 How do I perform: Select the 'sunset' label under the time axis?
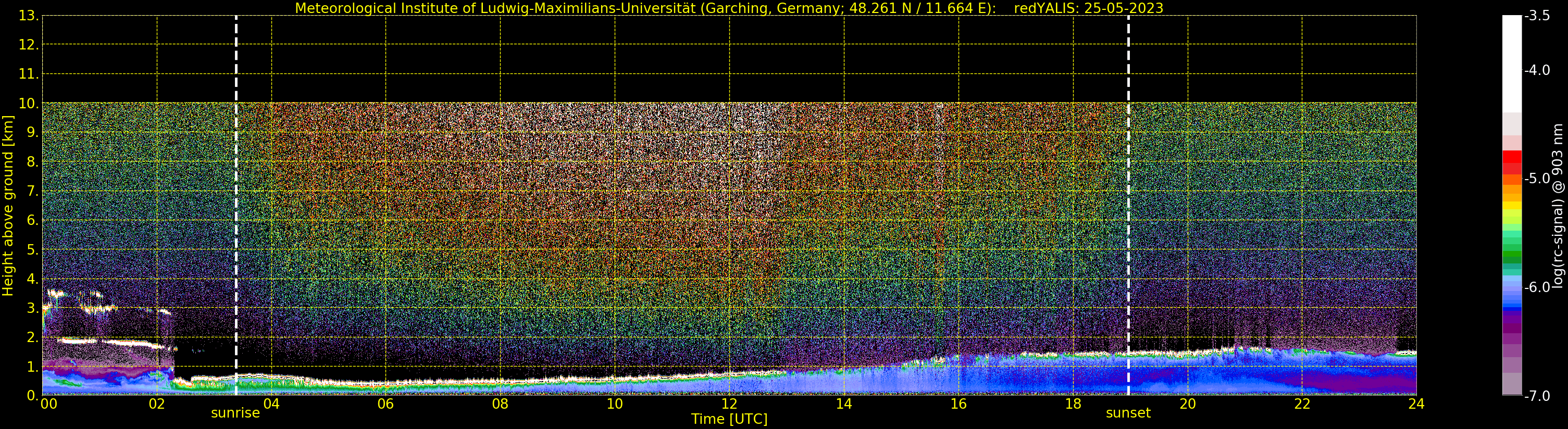(x=1128, y=413)
